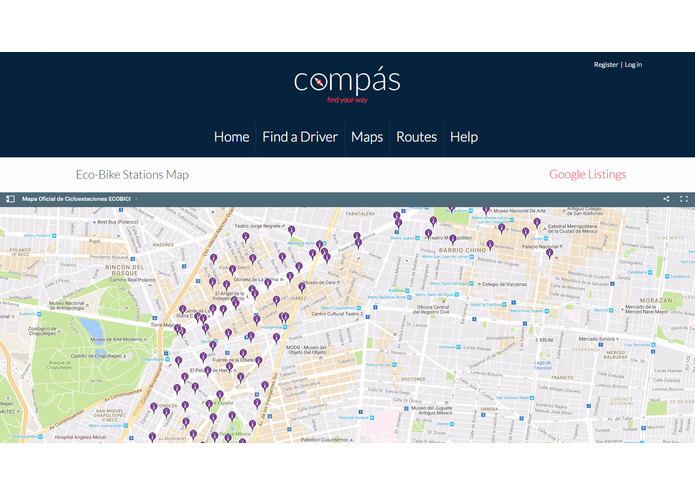Image resolution: width=695 pixels, height=494 pixels.
Task: Click the Zócalo metro station icon
Action: click(546, 238)
